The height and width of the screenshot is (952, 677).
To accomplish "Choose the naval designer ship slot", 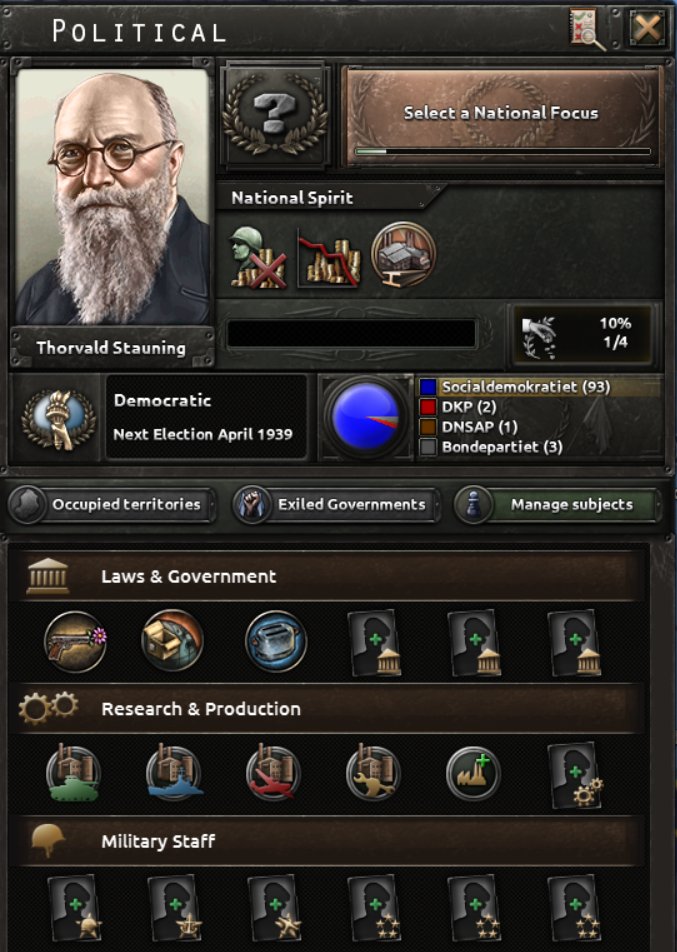I will [x=174, y=774].
